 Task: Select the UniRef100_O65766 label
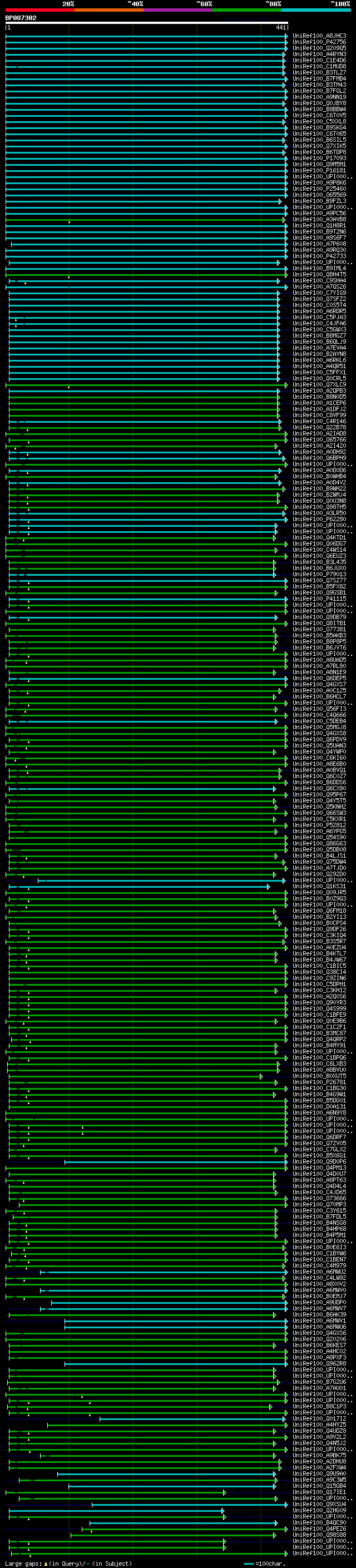pos(319,439)
